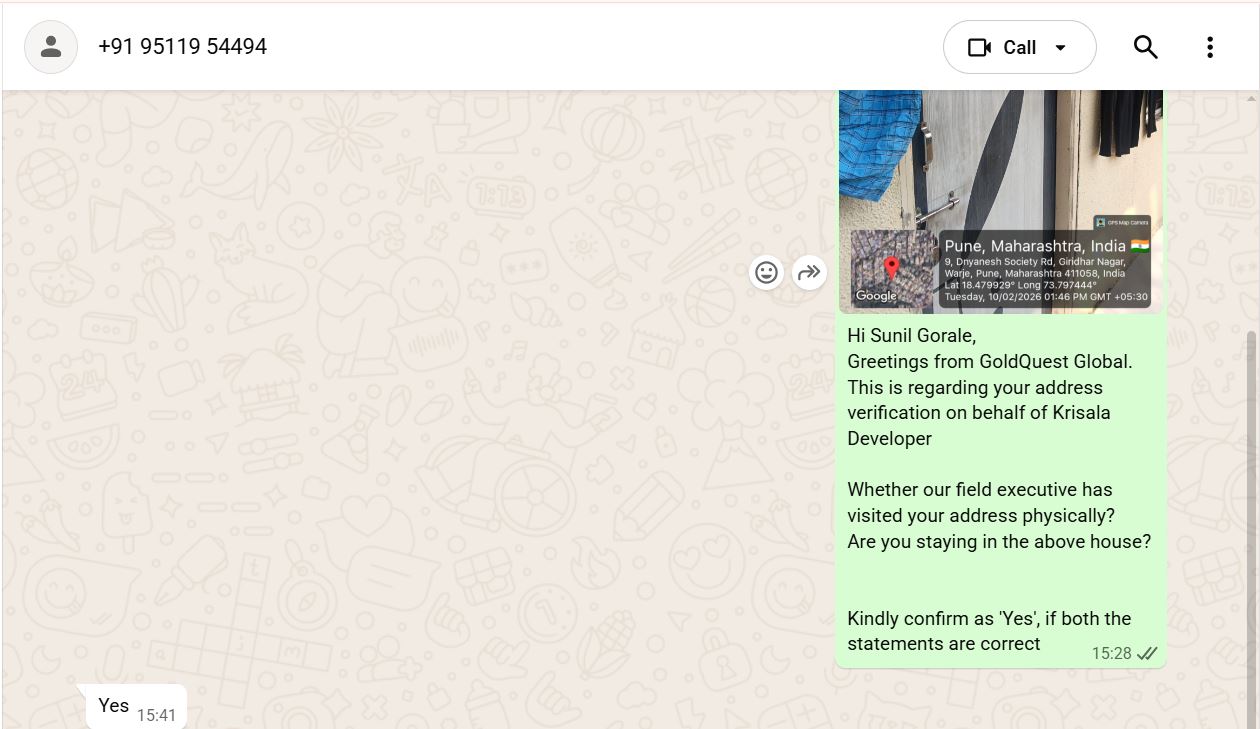Click the red map pin in photo

click(892, 267)
